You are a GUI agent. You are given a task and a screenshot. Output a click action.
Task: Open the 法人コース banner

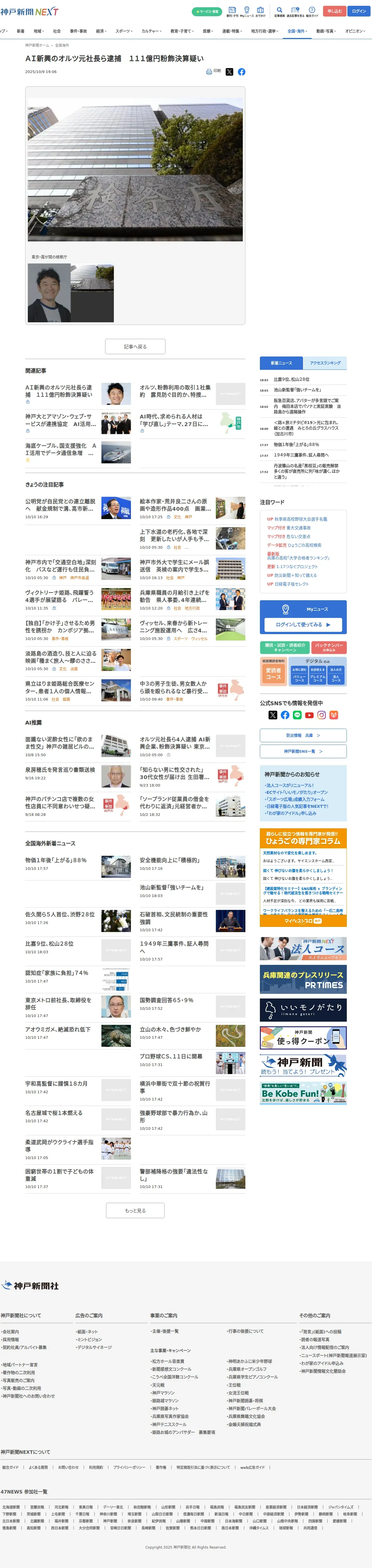[x=303, y=949]
